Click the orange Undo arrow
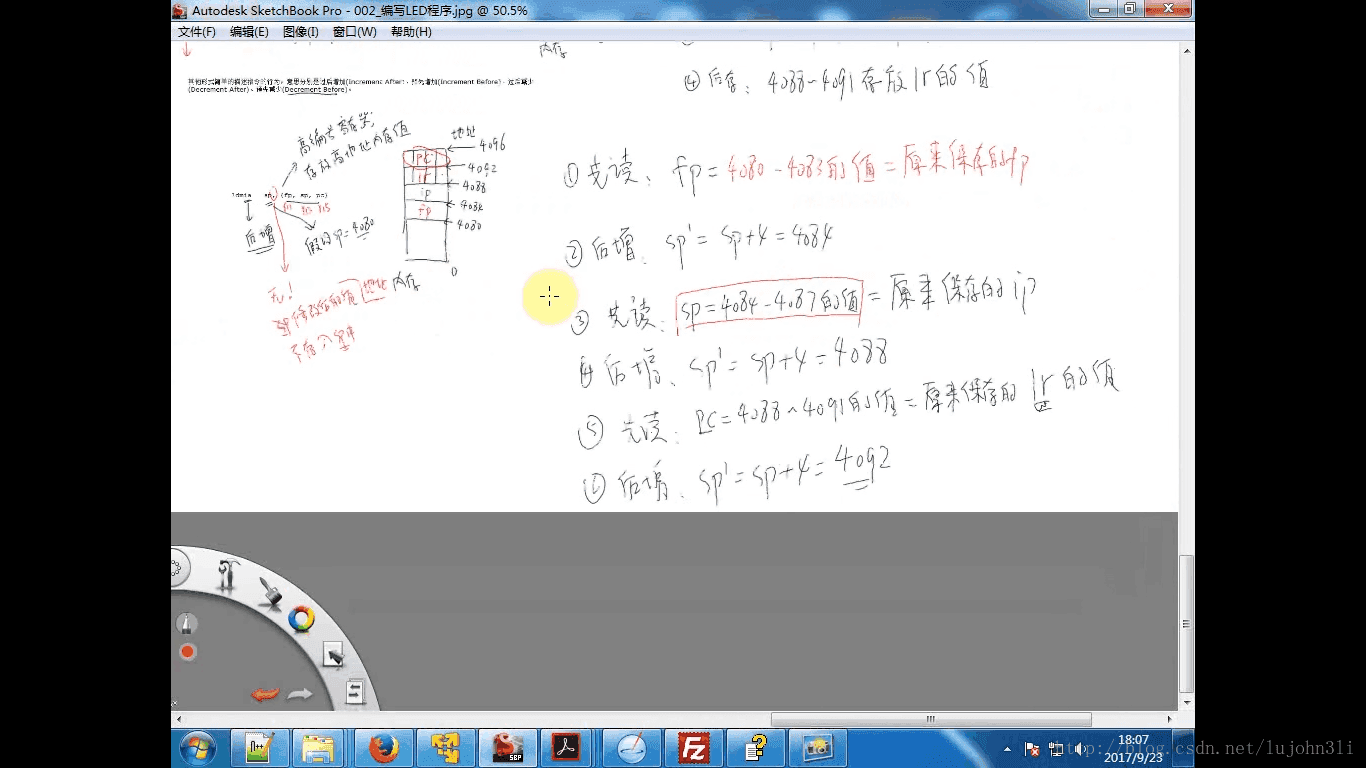 [x=264, y=693]
